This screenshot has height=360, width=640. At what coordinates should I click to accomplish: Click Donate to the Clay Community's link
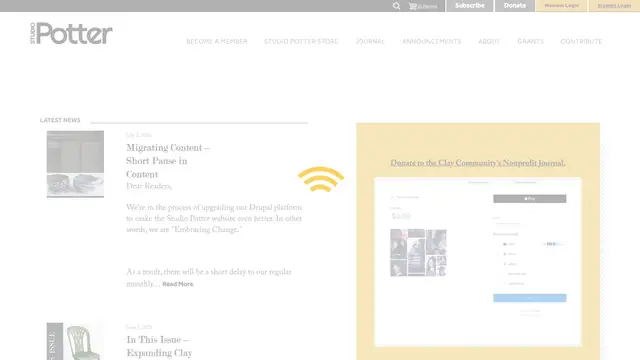pyautogui.click(x=478, y=163)
